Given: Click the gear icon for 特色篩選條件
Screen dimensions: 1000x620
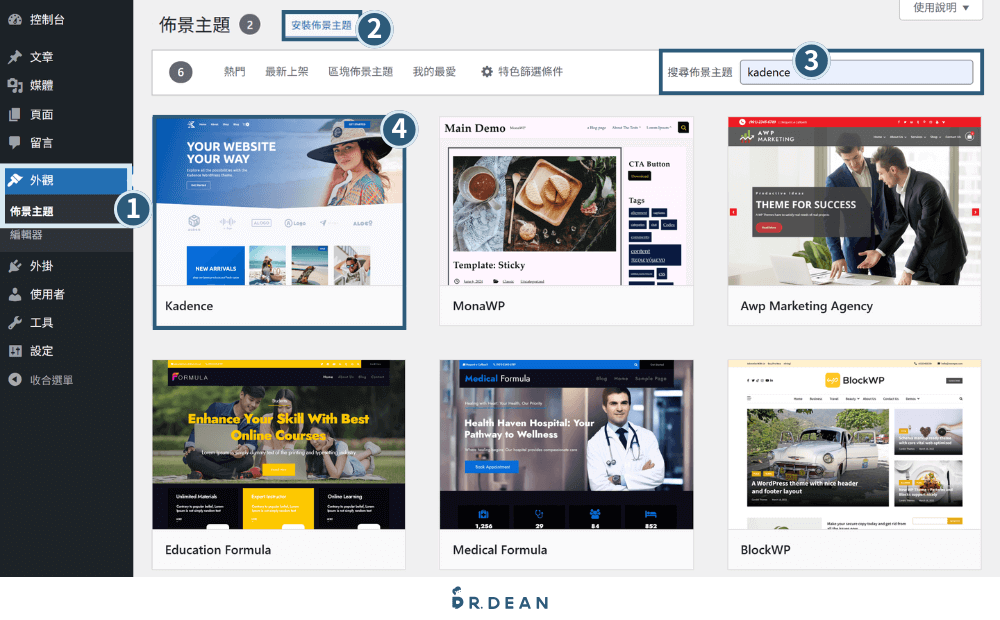Looking at the screenshot, I should [487, 71].
